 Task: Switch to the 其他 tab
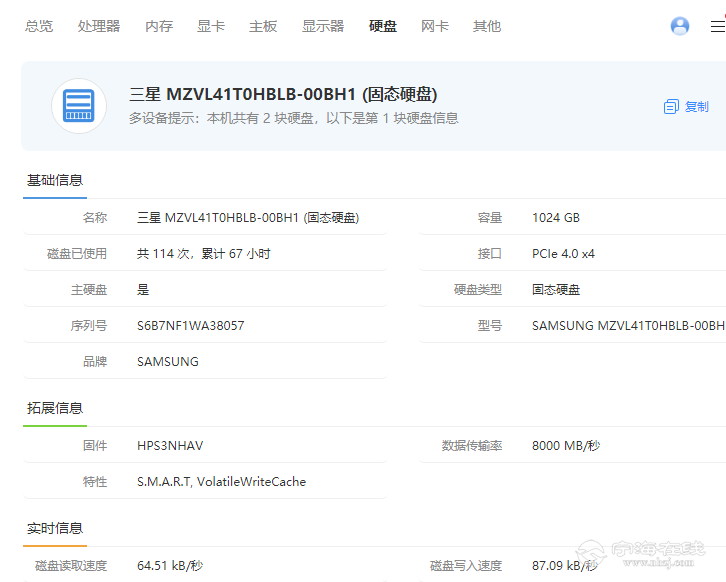coord(487,26)
